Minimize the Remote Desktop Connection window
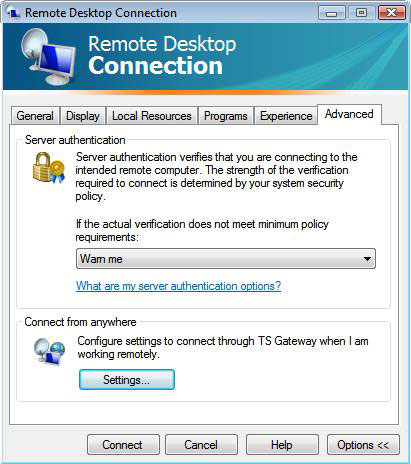 click(x=331, y=13)
